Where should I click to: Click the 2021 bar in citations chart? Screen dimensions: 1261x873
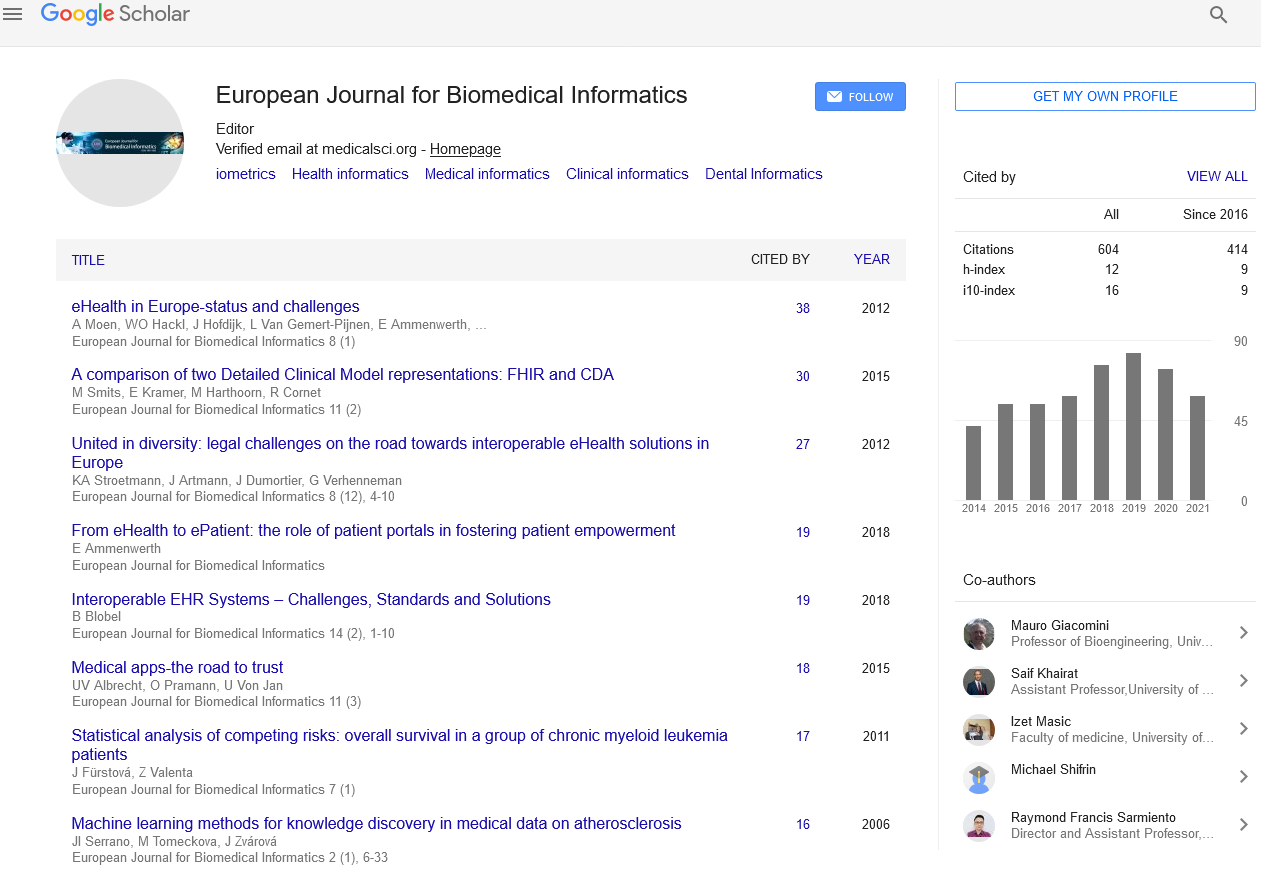(1197, 448)
